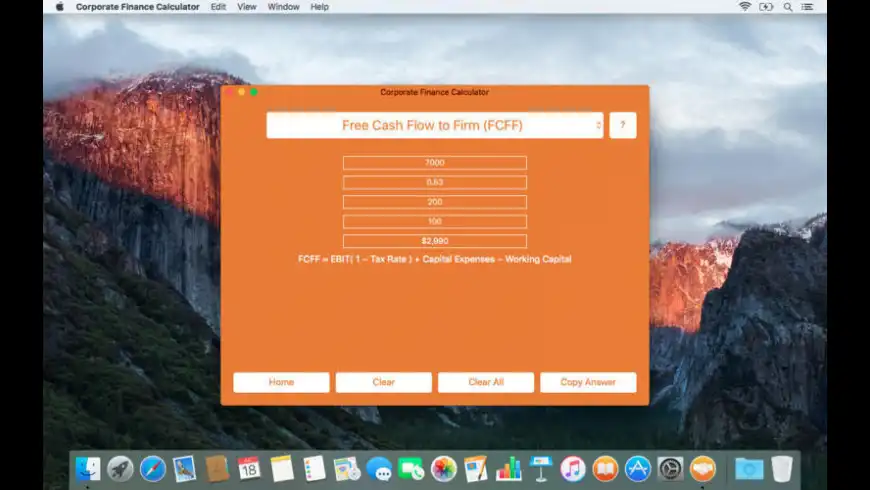This screenshot has height=490, width=870.
Task: Click the battery status icon
Action: (x=766, y=7)
